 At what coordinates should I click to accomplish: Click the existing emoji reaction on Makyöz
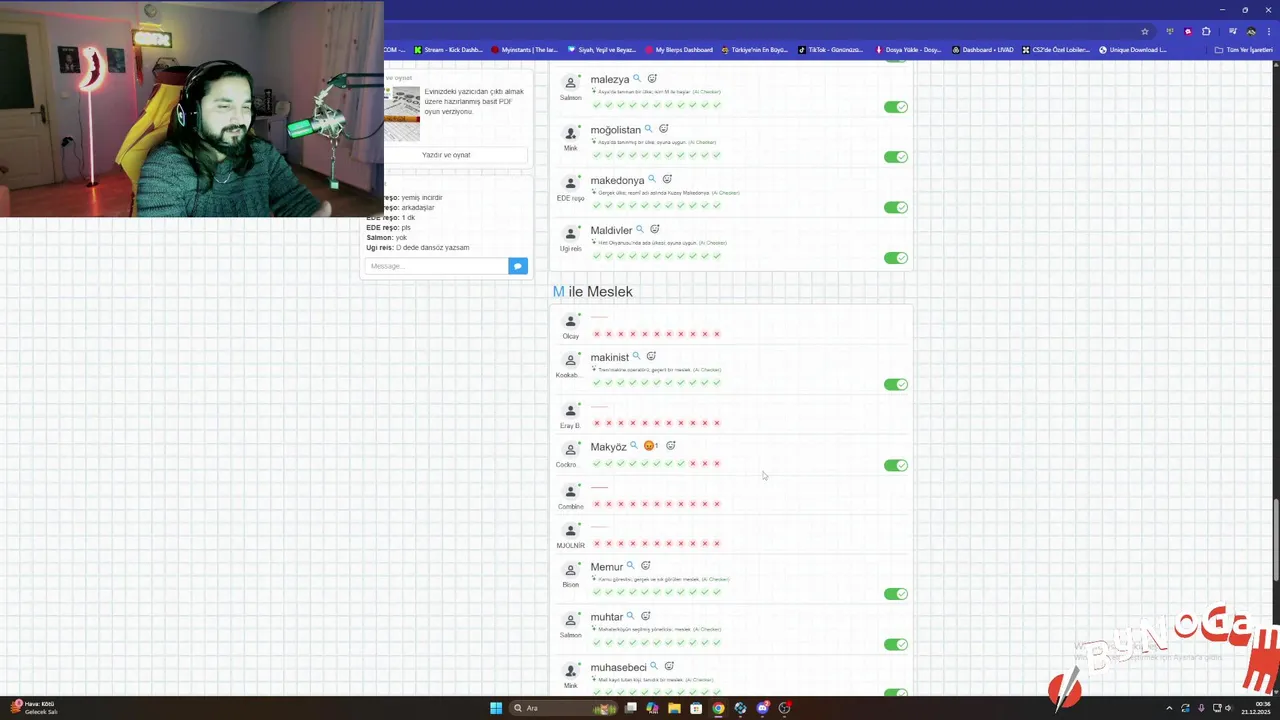651,446
